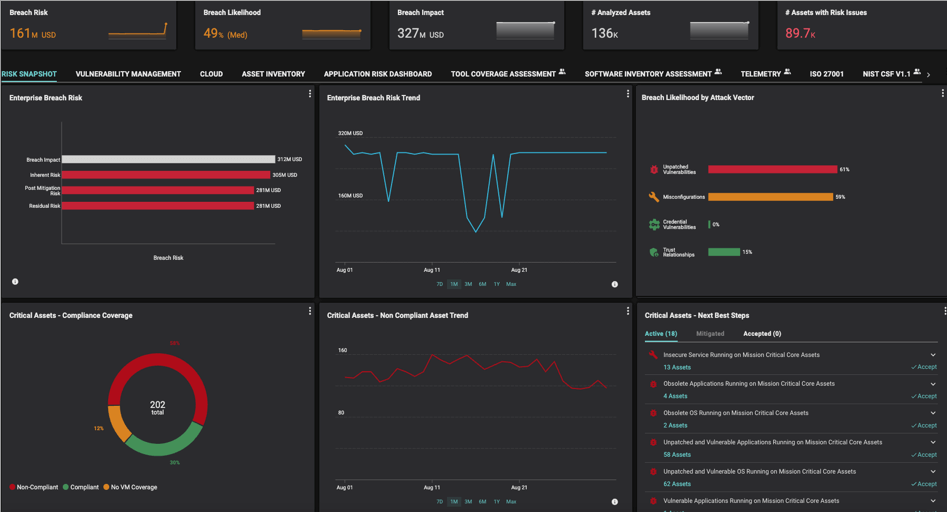Viewport: 947px width, 512px height.
Task: Expand Obsolete OS Running step
Action: pyautogui.click(x=933, y=413)
